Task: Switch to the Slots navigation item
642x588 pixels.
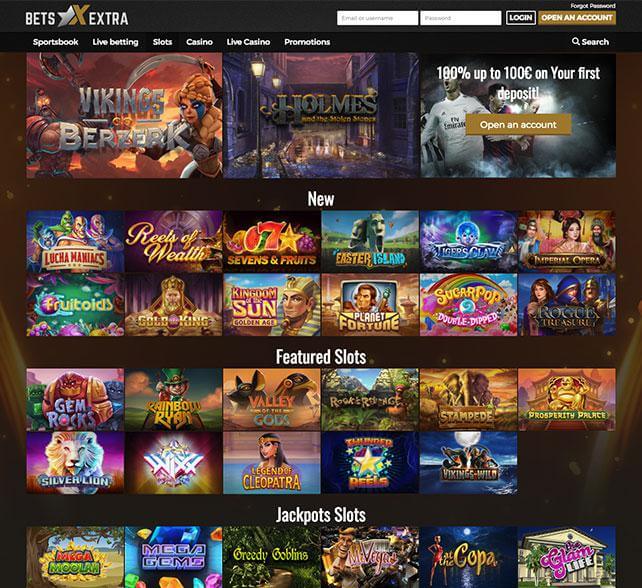Action: pos(162,42)
